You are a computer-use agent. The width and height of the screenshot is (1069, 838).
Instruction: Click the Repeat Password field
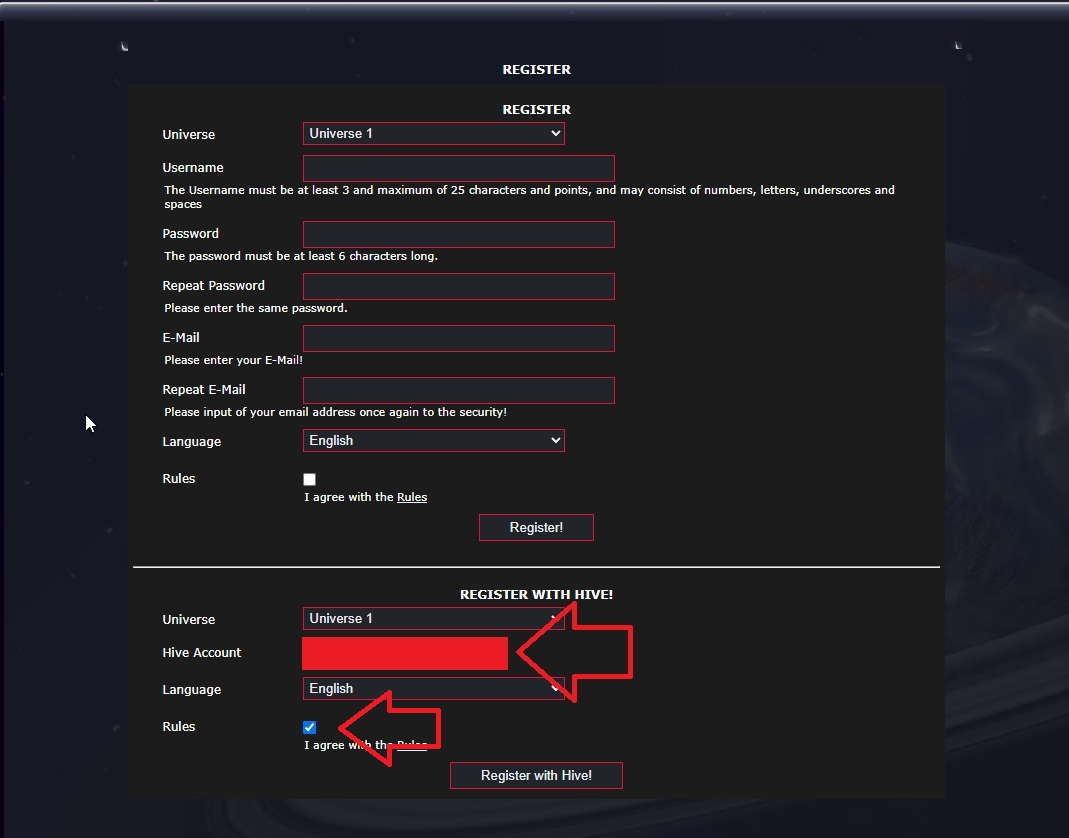(459, 286)
